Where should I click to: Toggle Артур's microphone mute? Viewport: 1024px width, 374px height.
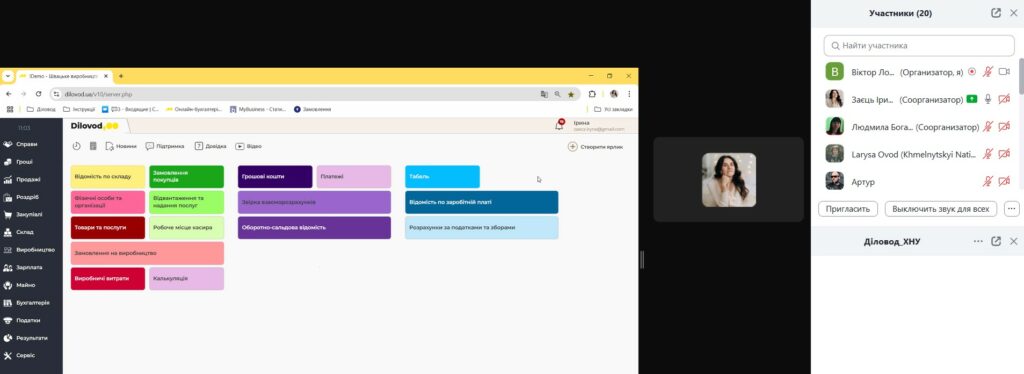pyautogui.click(x=988, y=181)
